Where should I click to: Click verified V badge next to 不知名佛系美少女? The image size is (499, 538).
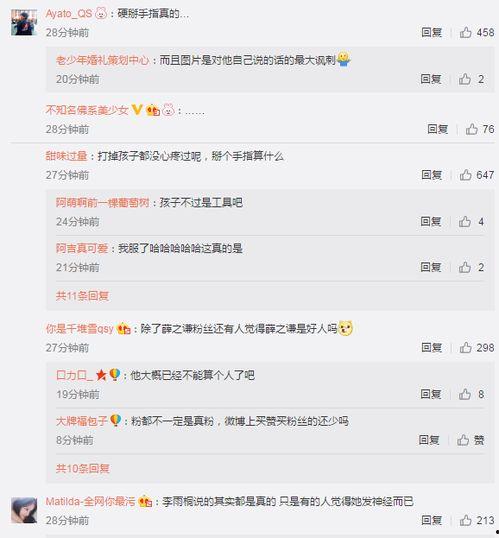[137, 110]
